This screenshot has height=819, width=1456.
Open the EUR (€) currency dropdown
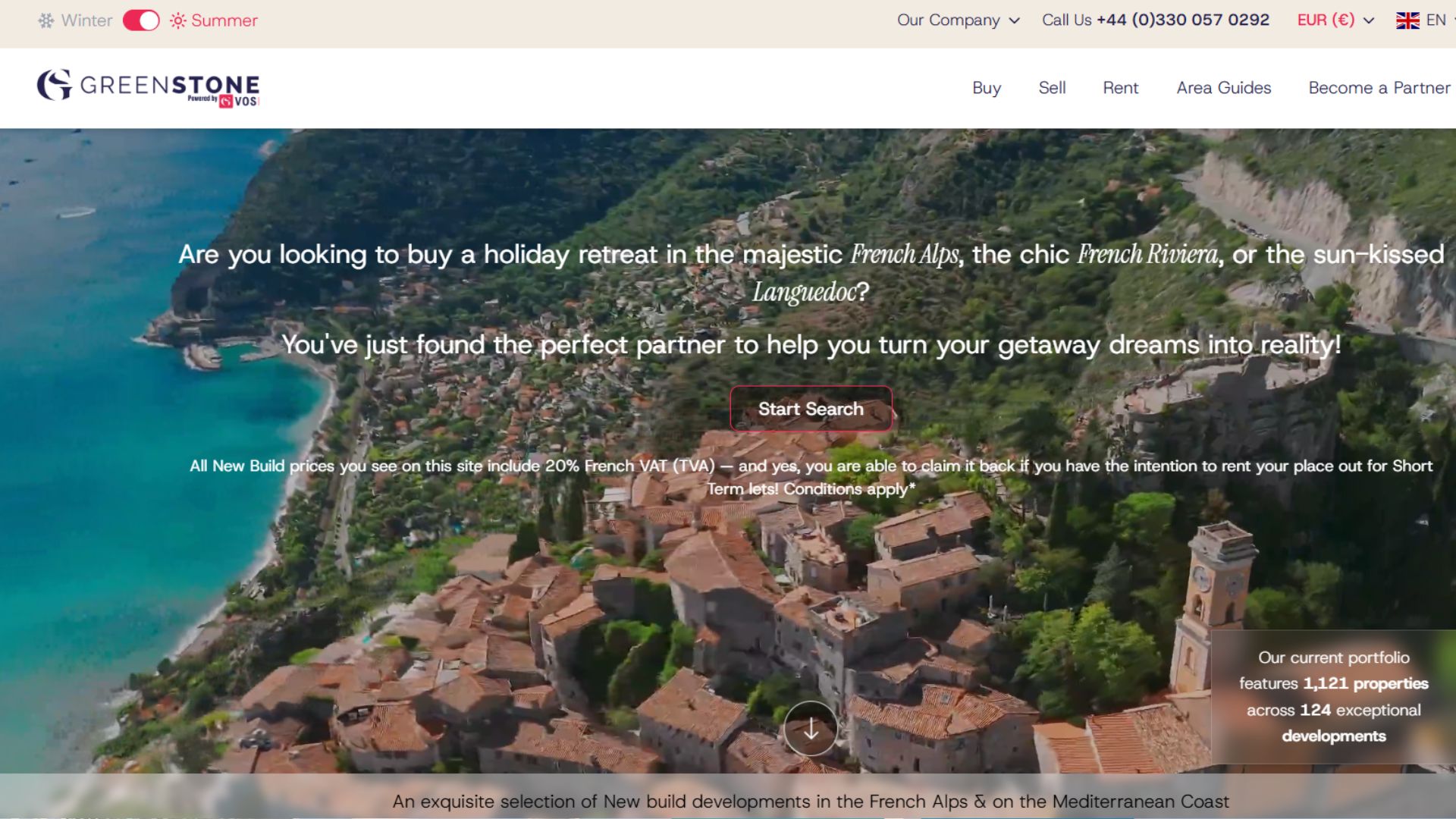[1335, 20]
